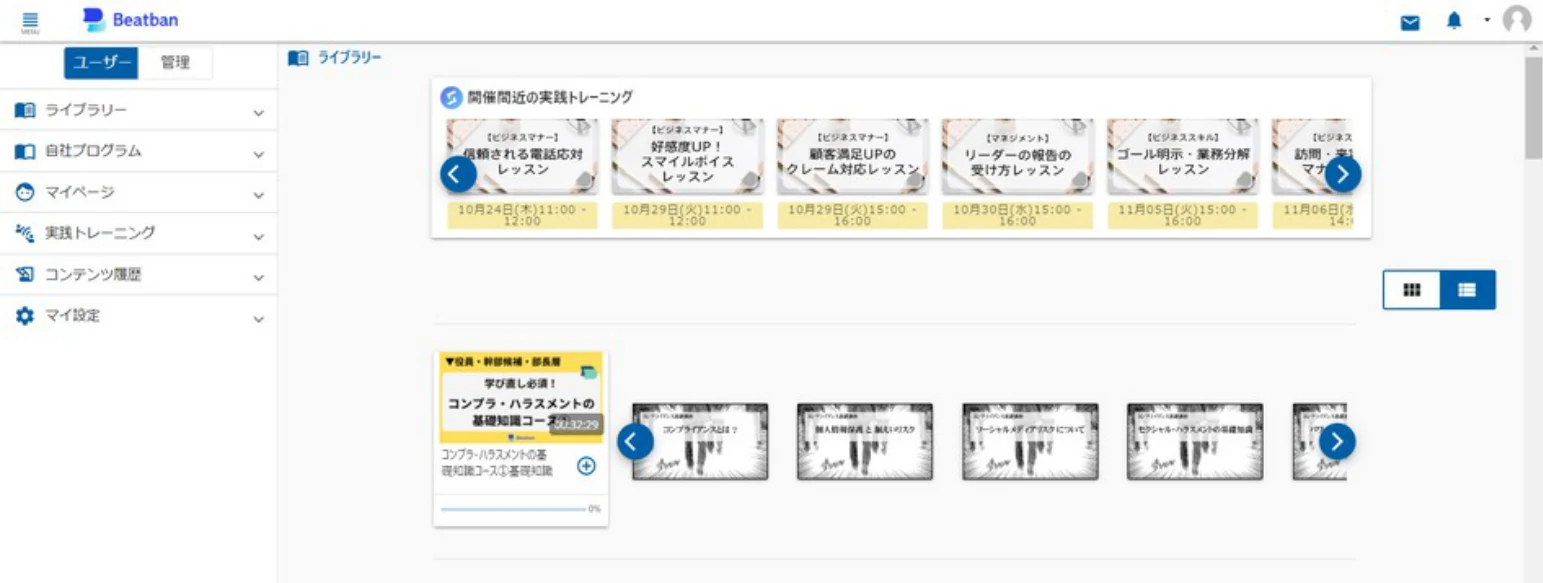Open the セクシャル・ハラスメントの基礎知識 video thumbnail

[x=1195, y=441]
